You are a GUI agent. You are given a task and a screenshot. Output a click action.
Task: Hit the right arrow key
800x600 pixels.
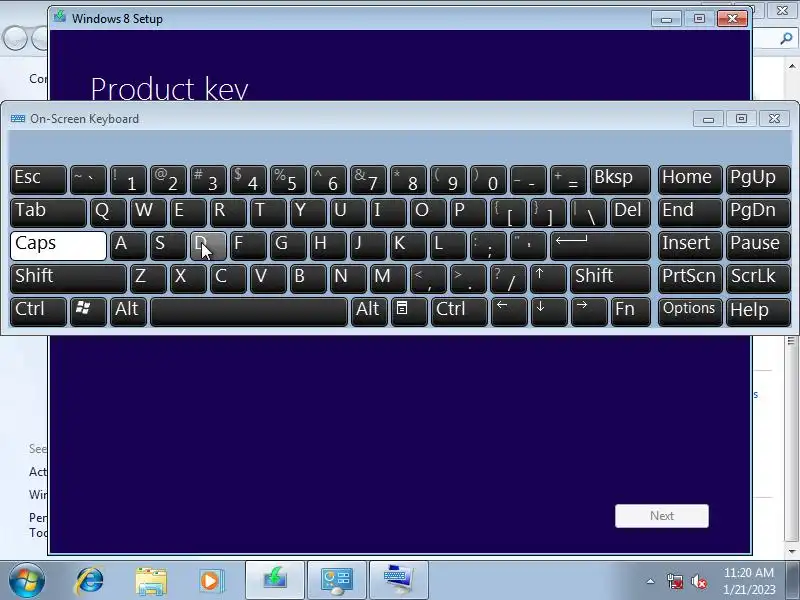[589, 311]
